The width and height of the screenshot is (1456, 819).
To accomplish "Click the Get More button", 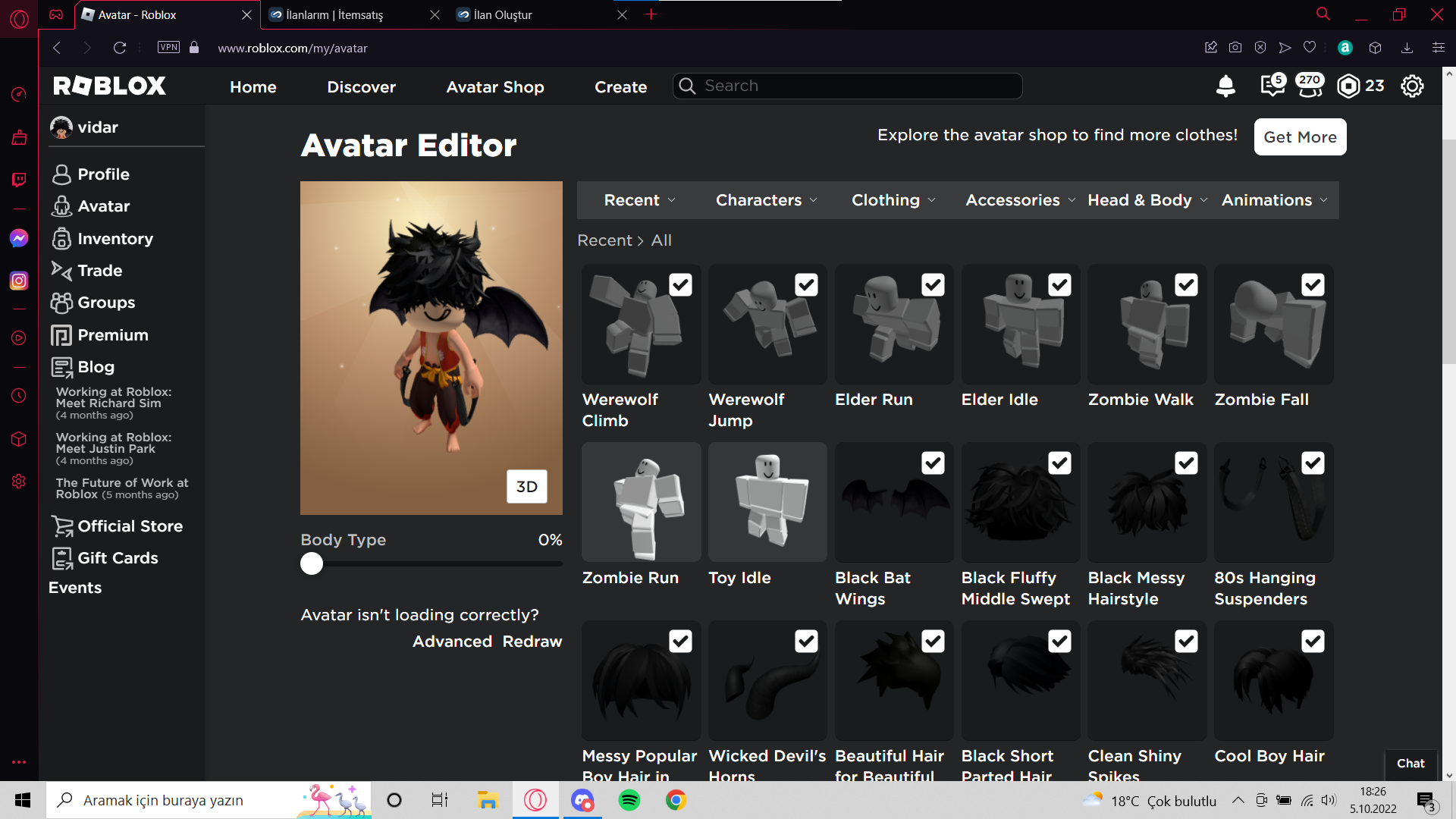I will 1300,137.
